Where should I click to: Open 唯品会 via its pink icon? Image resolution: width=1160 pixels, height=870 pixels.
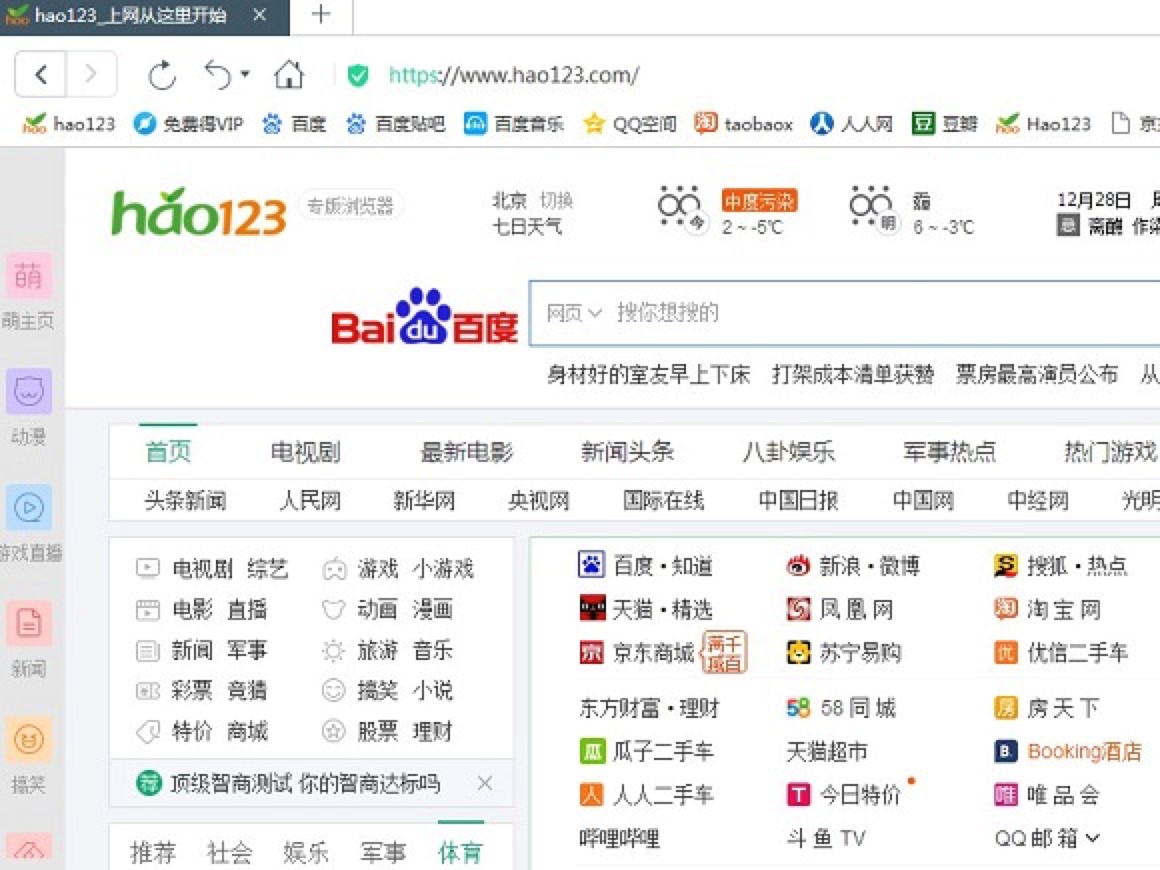1005,794
